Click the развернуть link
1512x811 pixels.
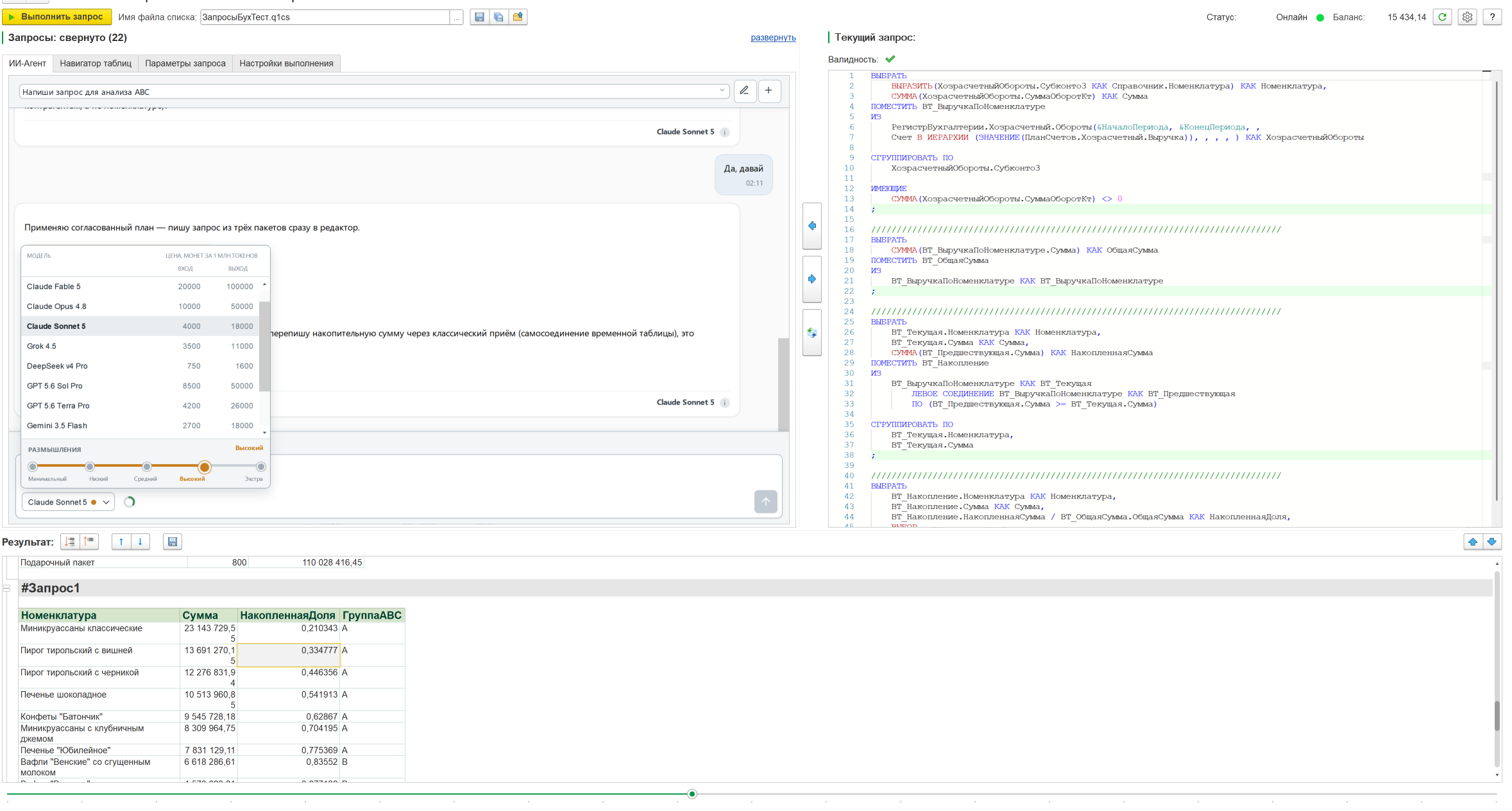(773, 38)
